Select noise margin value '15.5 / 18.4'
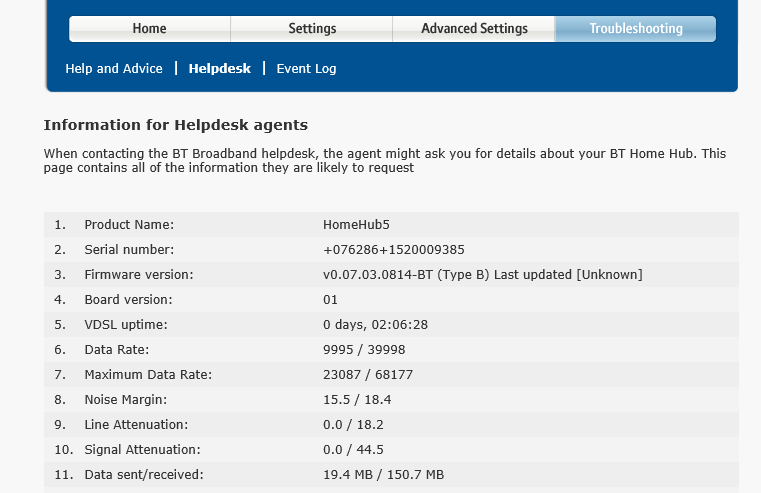761x493 pixels. 357,399
